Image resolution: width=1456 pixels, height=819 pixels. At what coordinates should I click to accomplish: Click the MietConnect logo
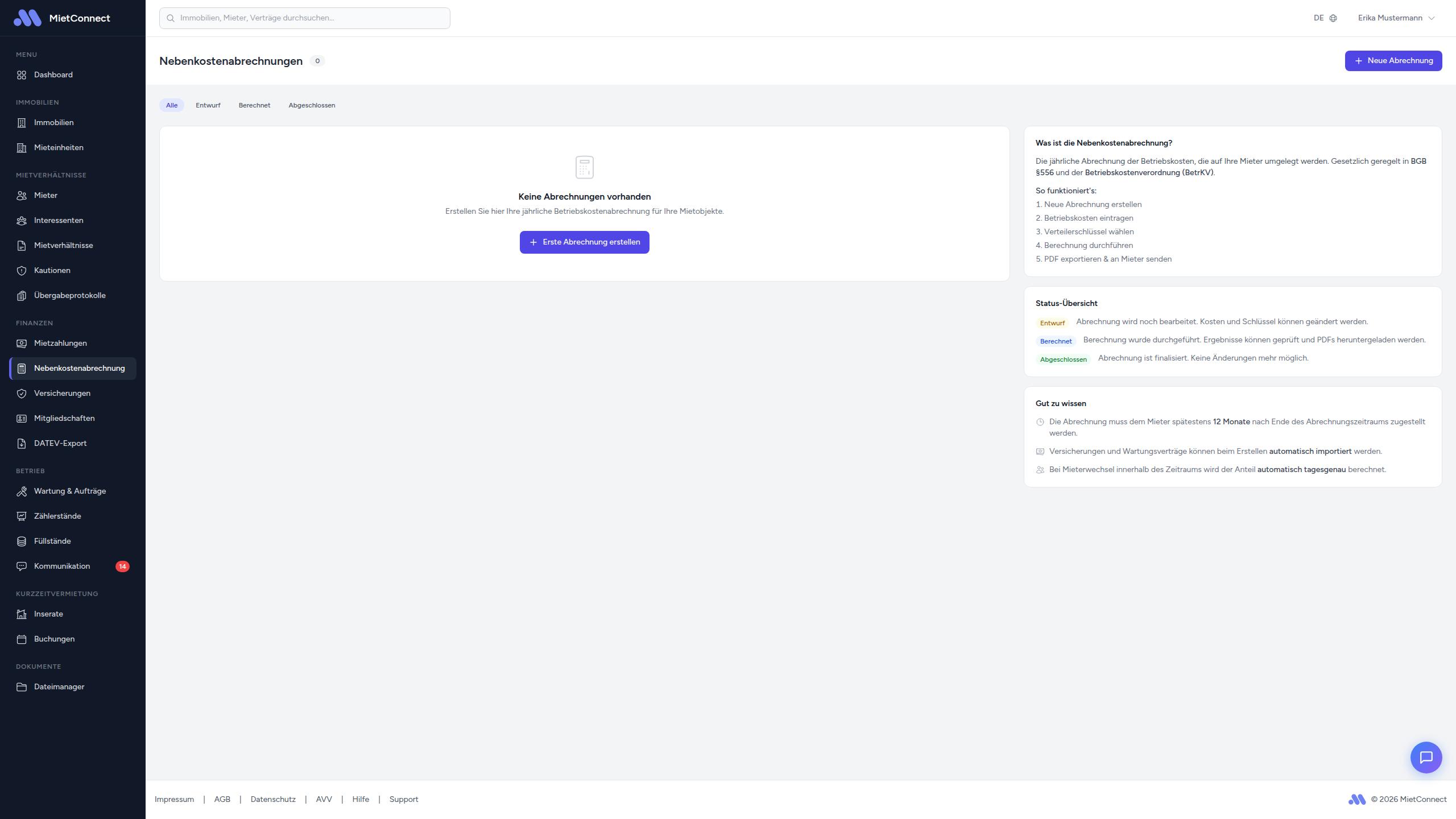(27, 18)
